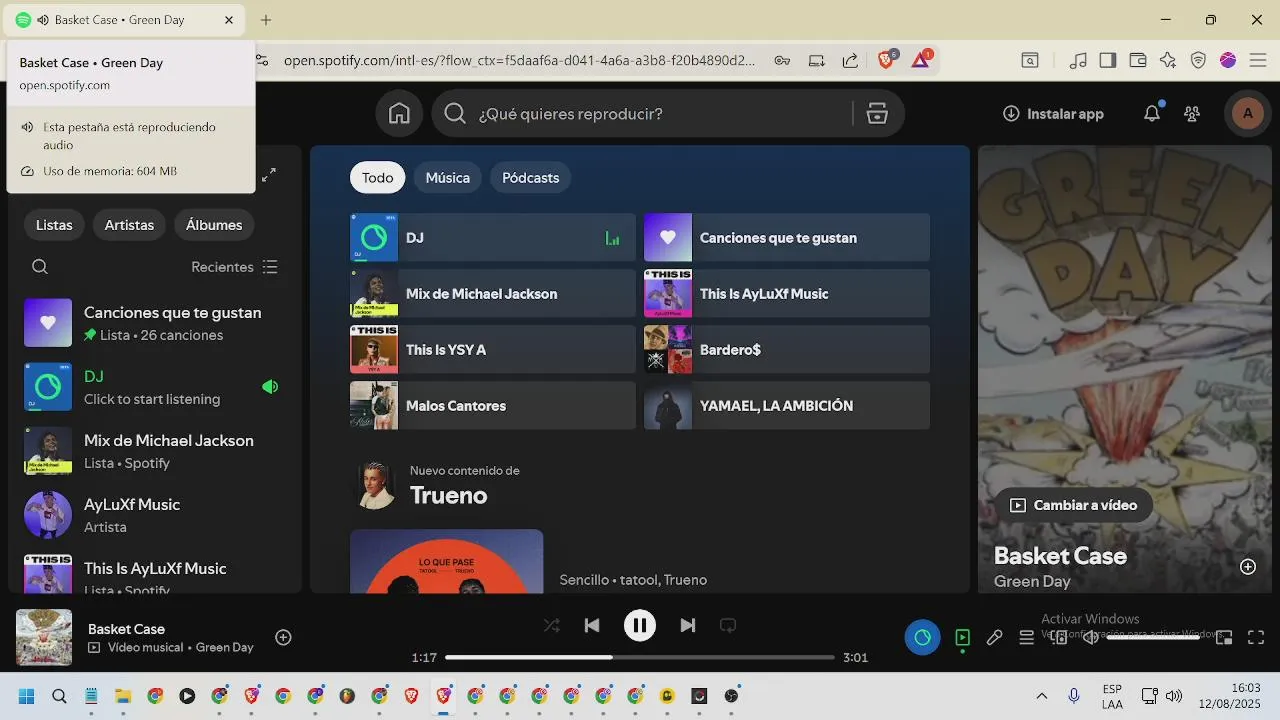Click Instalar app
1280x720 pixels.
[1054, 114]
